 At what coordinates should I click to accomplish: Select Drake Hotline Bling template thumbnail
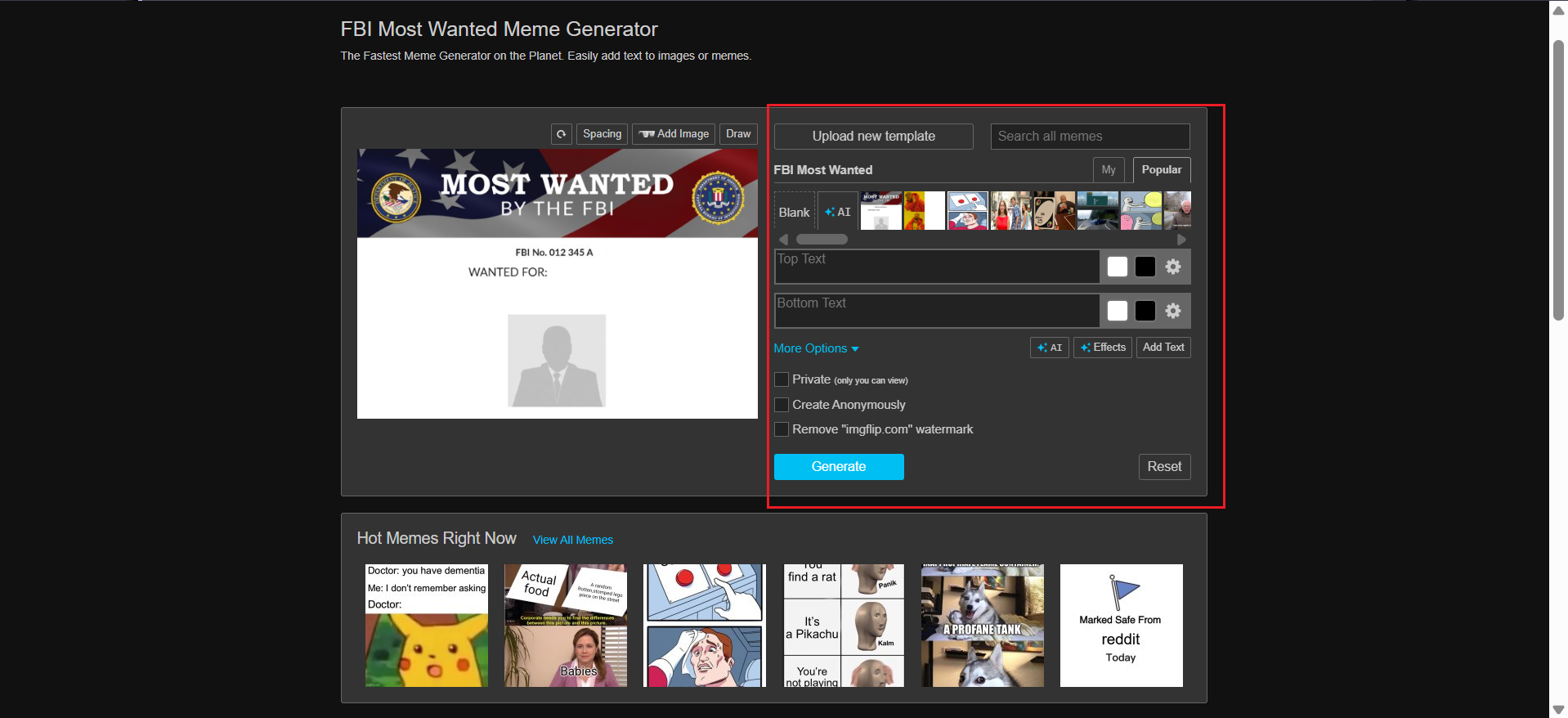pyautogui.click(x=925, y=211)
